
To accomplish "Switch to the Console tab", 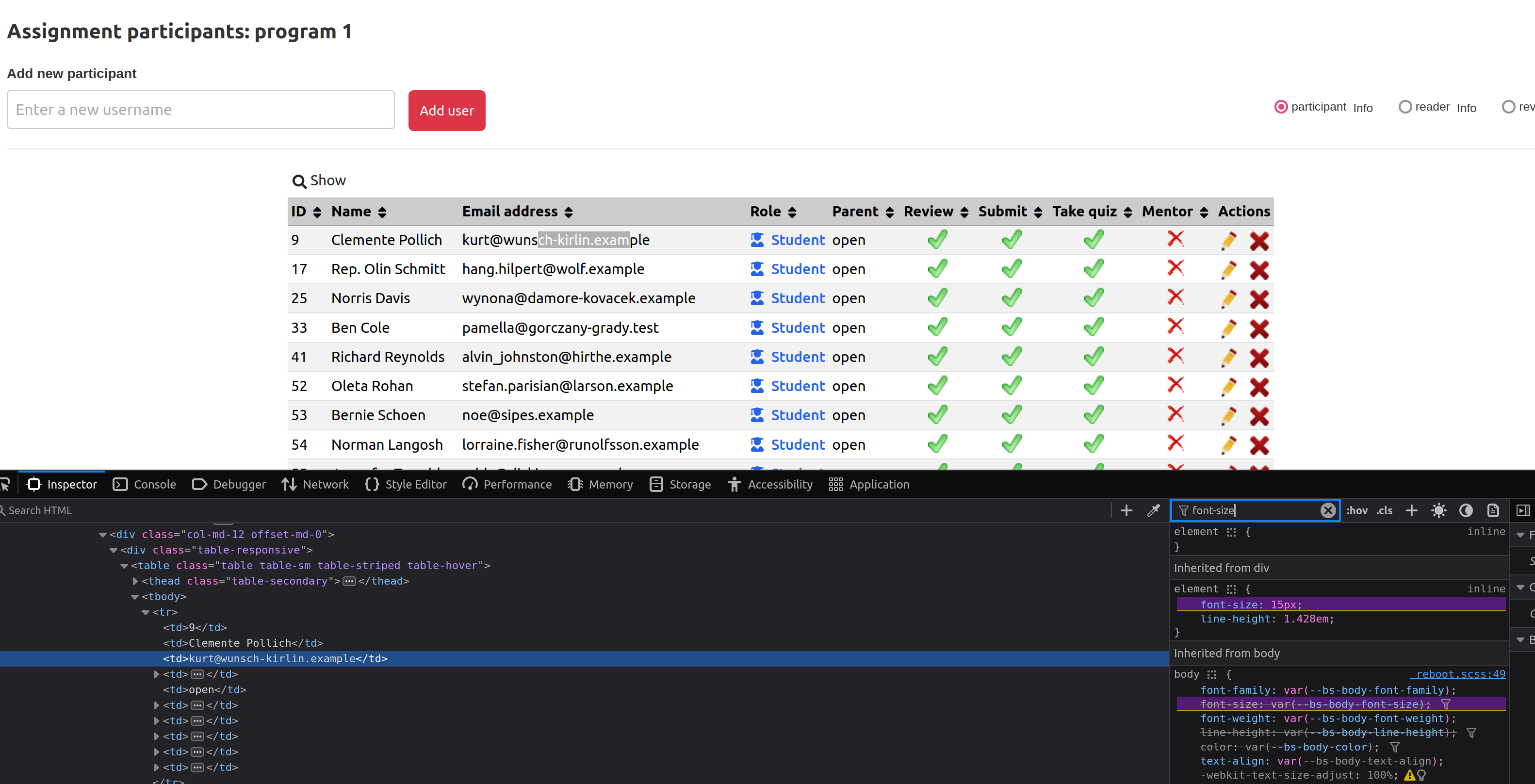I will pyautogui.click(x=145, y=484).
